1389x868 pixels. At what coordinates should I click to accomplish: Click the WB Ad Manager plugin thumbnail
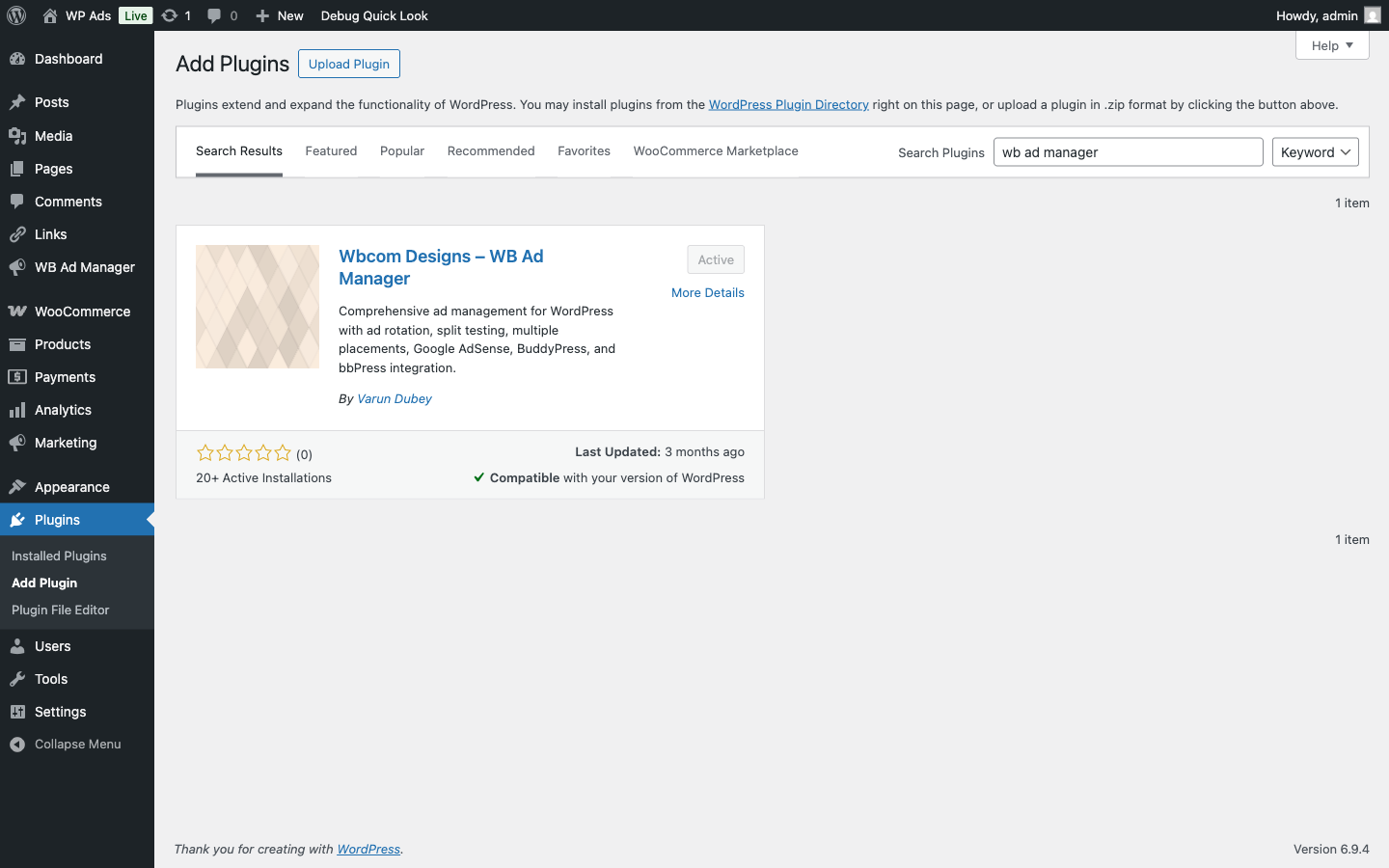point(258,307)
